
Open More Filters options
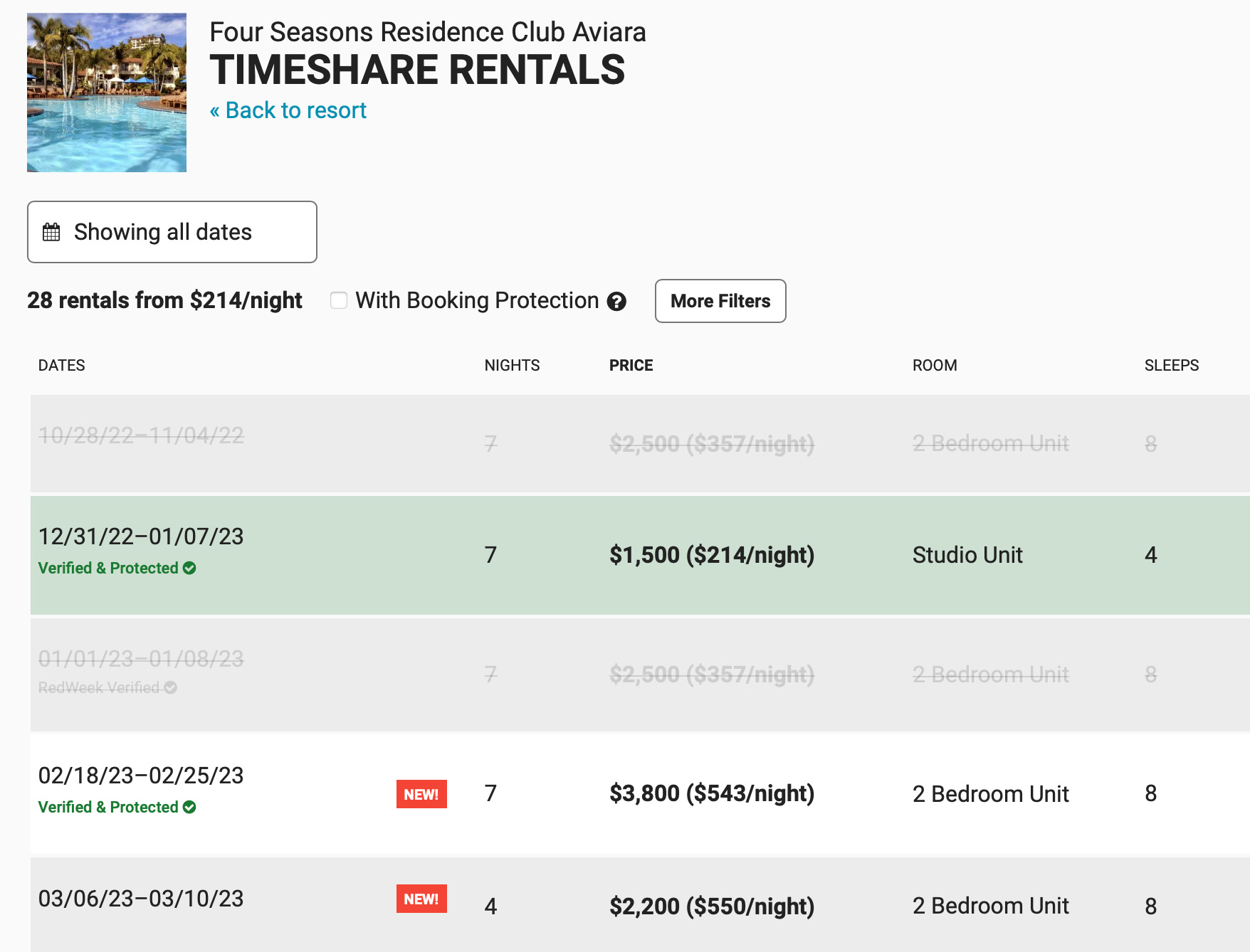coord(720,301)
